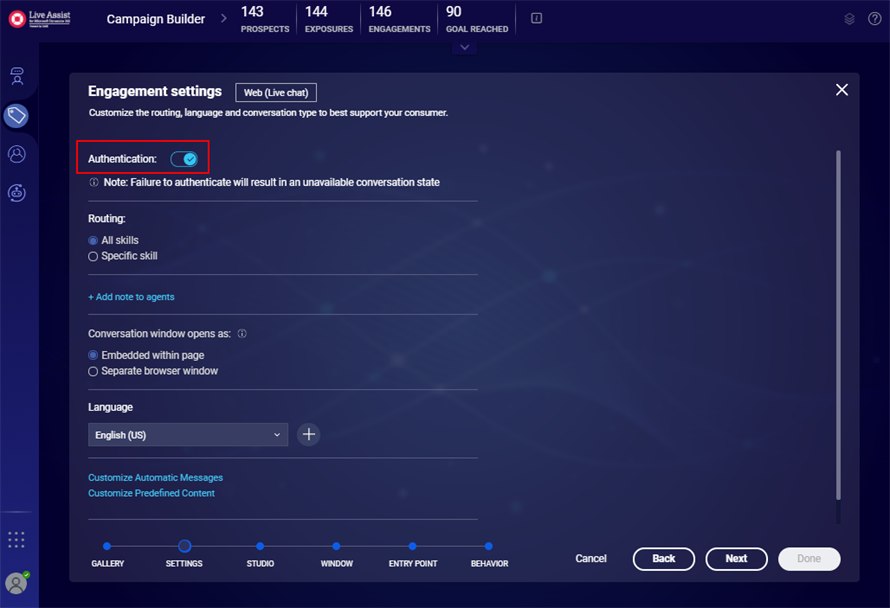Select the Campaigns tag icon in sidebar
890x608 pixels.
[x=16, y=116]
